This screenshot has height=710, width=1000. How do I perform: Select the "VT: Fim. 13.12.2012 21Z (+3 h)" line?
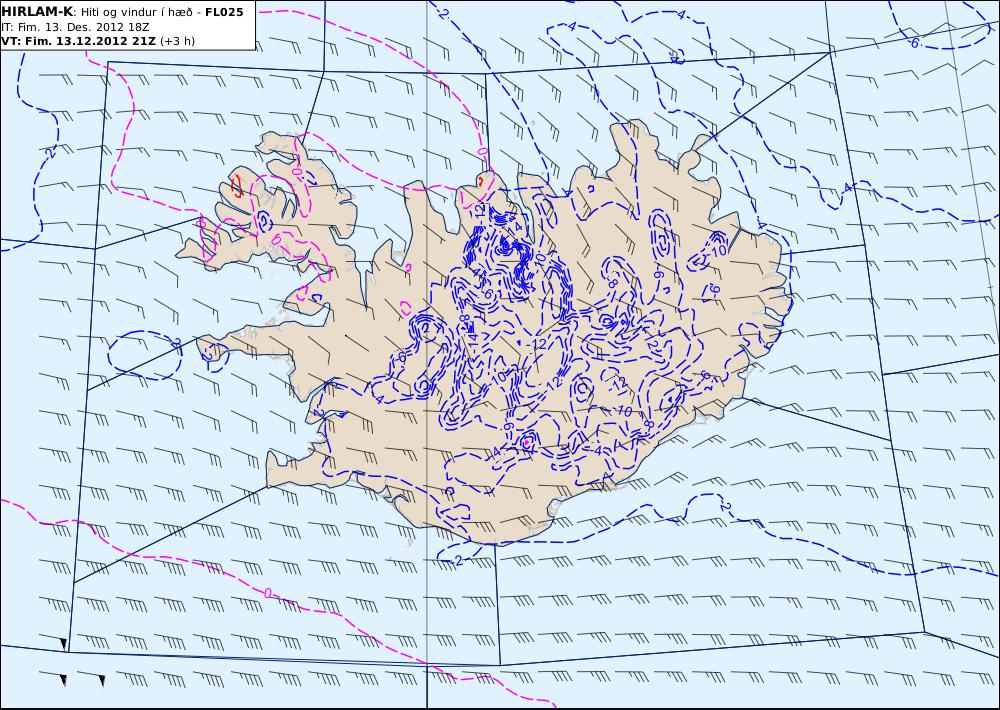point(98,41)
